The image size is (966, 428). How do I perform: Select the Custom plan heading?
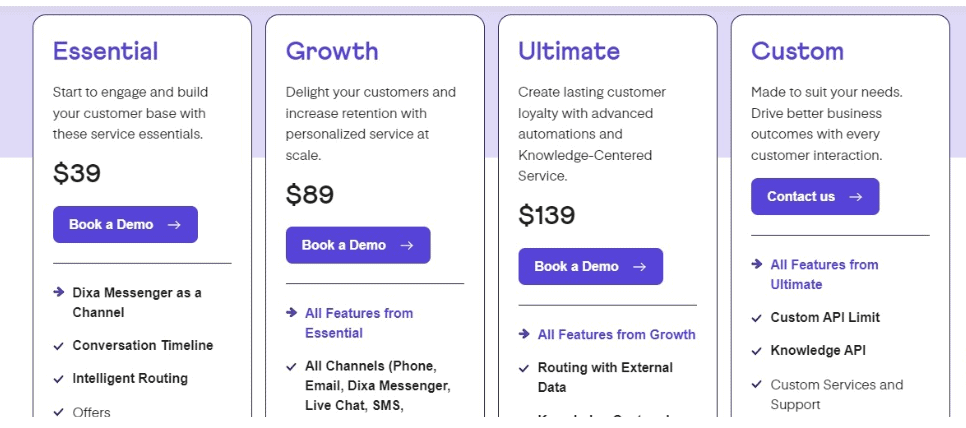click(x=797, y=50)
